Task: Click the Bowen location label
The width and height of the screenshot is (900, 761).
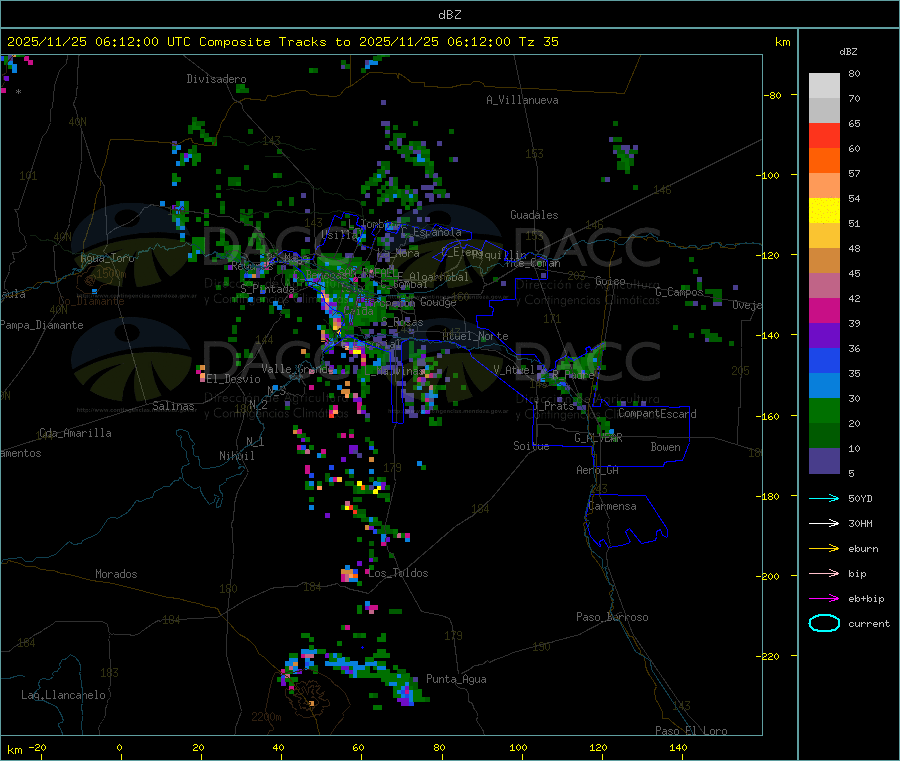Action: click(x=666, y=447)
